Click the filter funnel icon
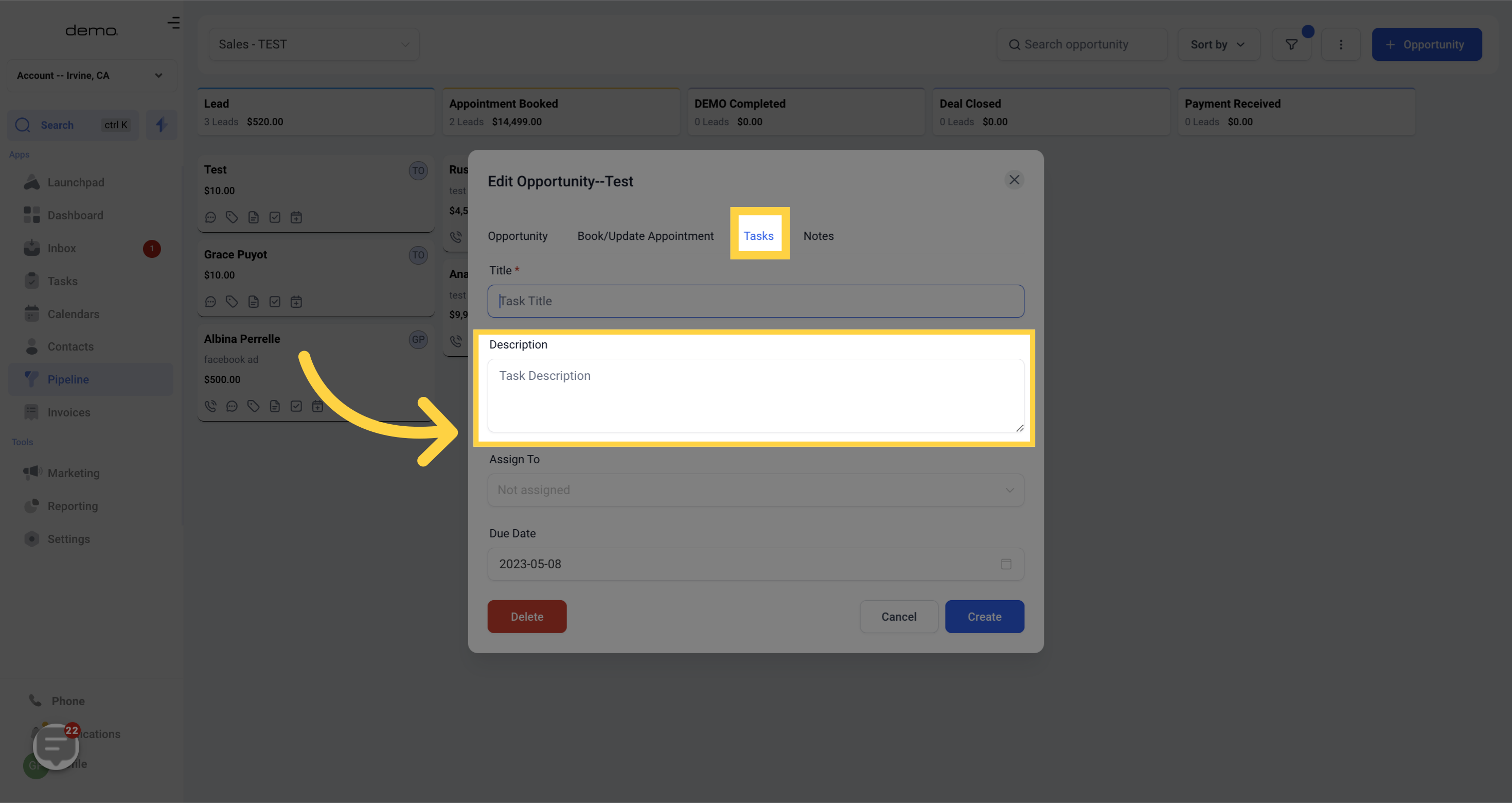This screenshot has height=803, width=1512. [x=1291, y=45]
